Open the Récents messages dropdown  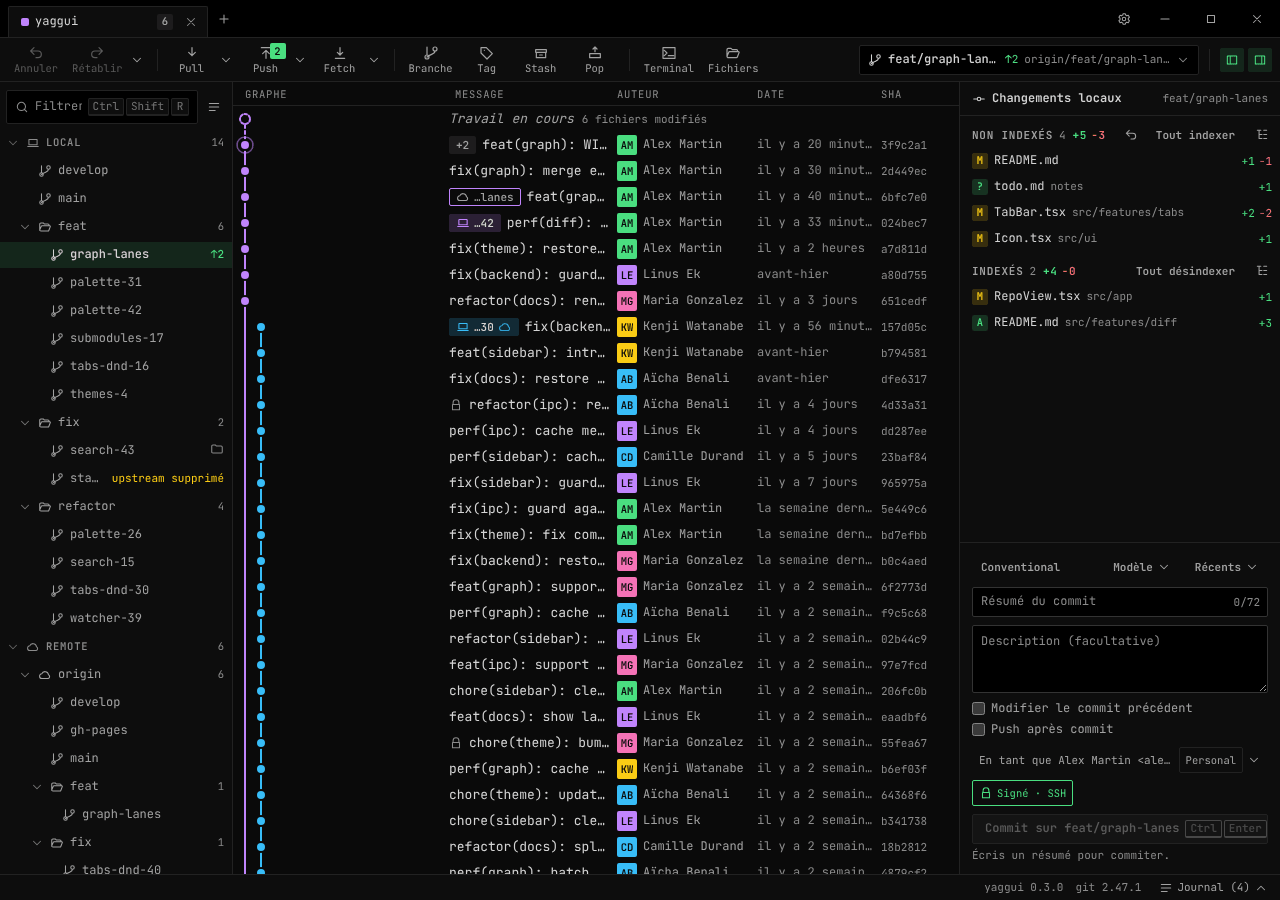pyautogui.click(x=1225, y=567)
